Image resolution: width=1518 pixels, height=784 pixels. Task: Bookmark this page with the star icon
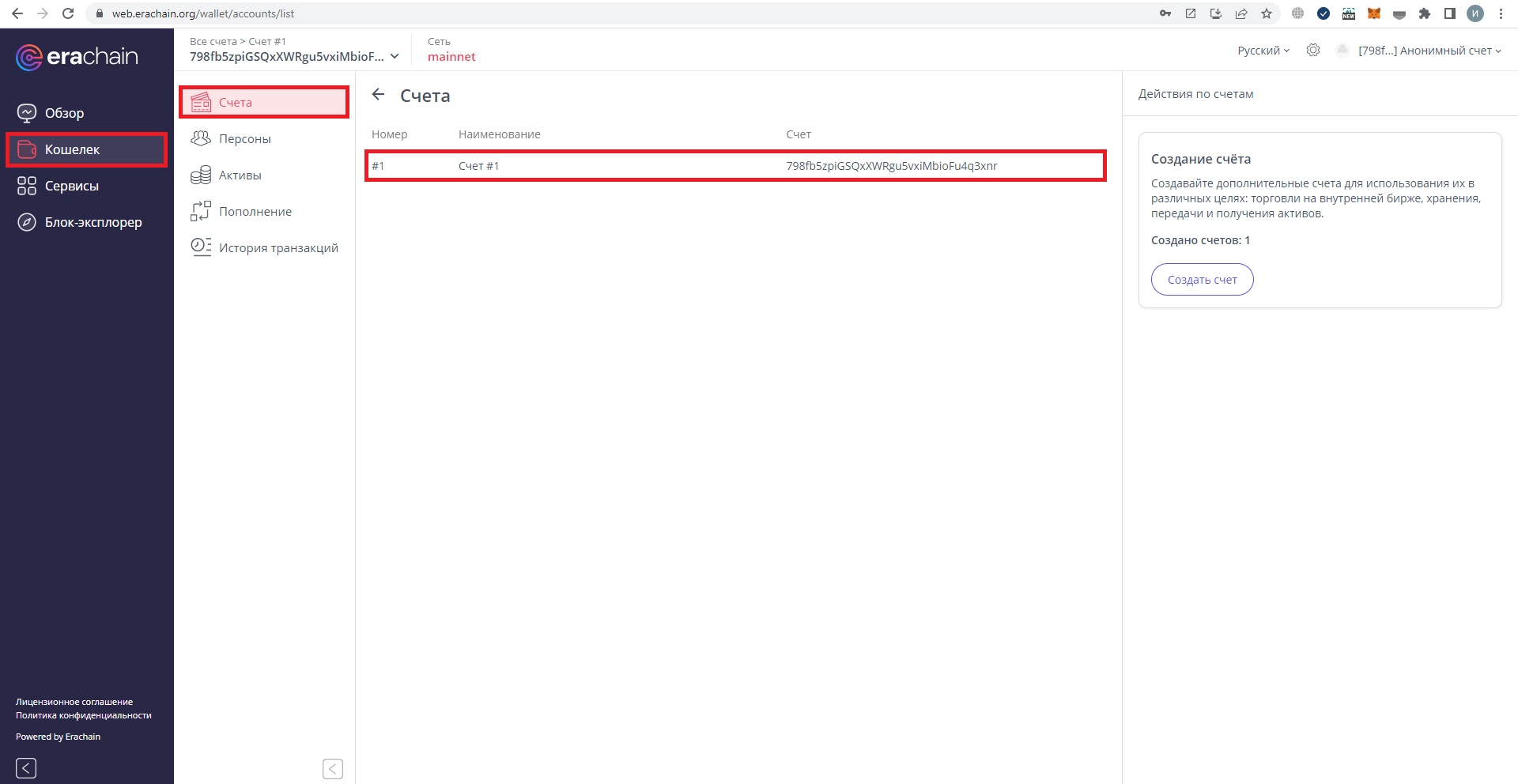[x=1267, y=13]
